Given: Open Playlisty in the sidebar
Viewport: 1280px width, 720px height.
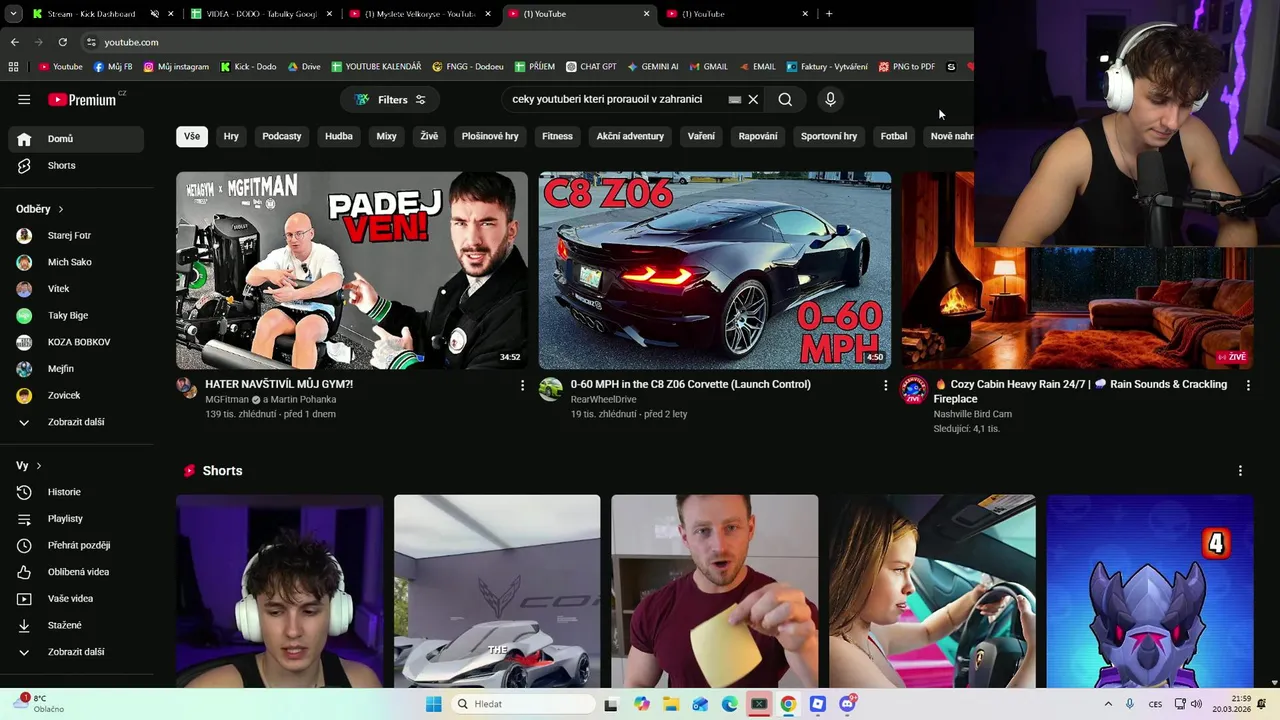Looking at the screenshot, I should pos(76,518).
